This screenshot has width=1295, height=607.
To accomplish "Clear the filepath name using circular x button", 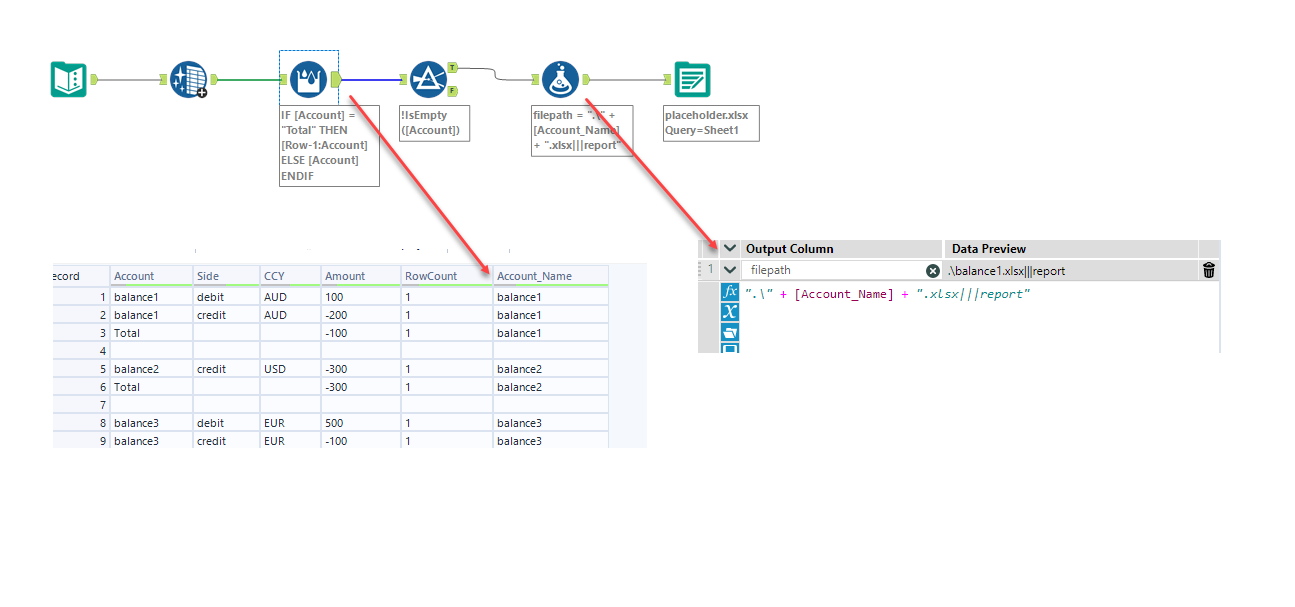I will [x=932, y=269].
